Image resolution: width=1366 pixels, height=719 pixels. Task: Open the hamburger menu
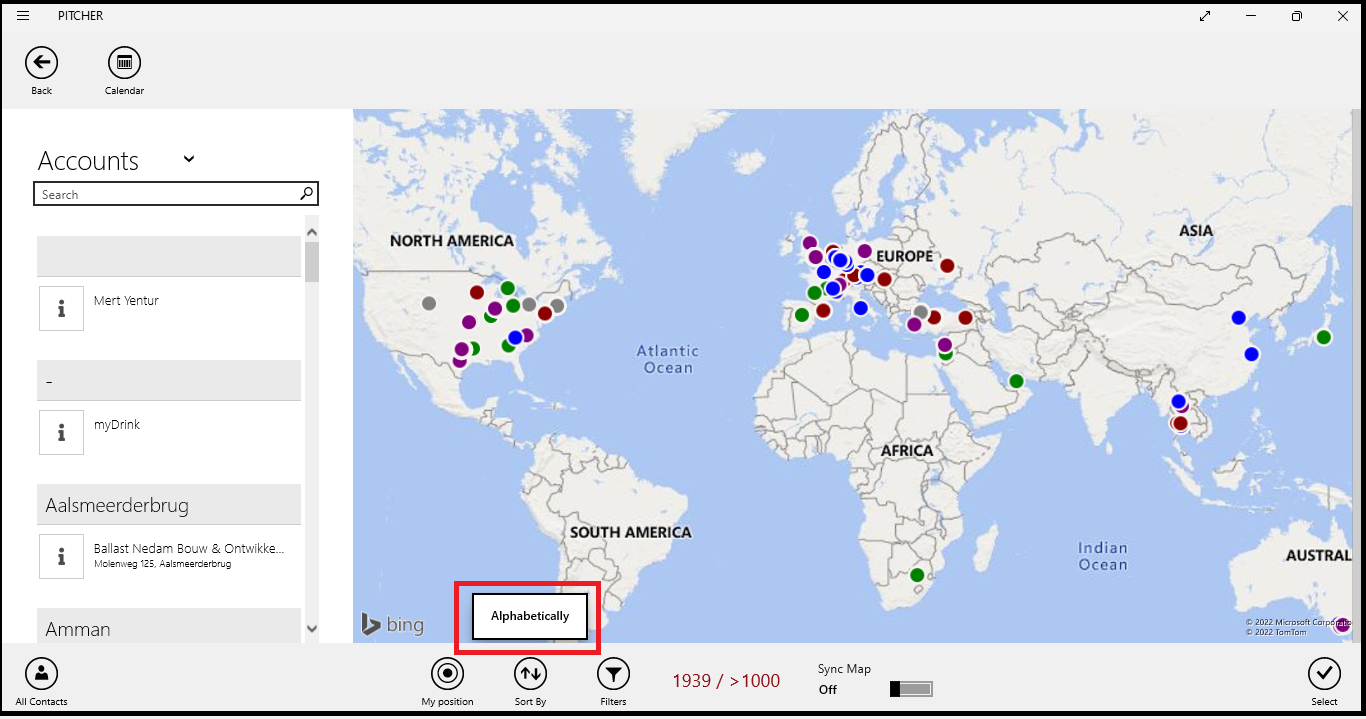[x=23, y=16]
